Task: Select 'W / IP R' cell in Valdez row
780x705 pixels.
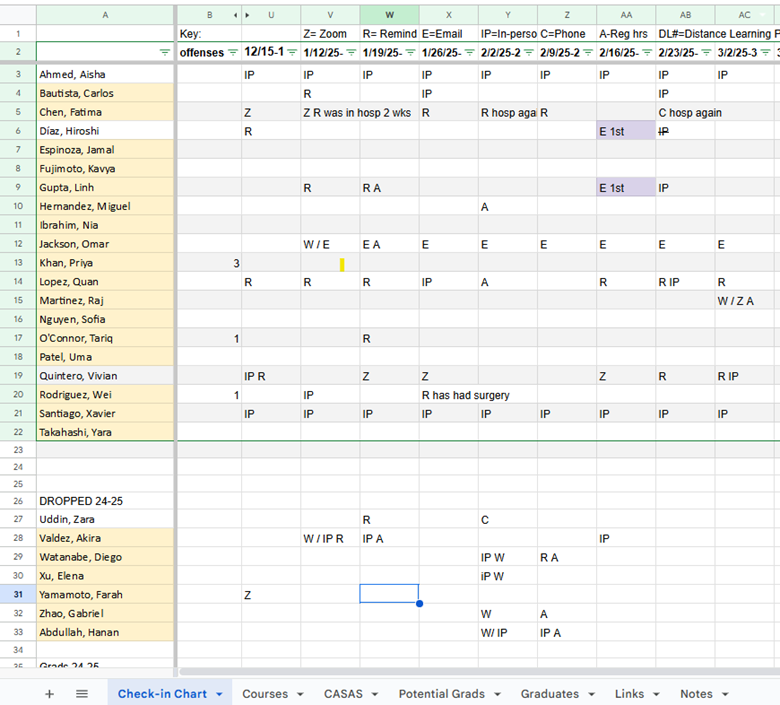Action: [330, 538]
